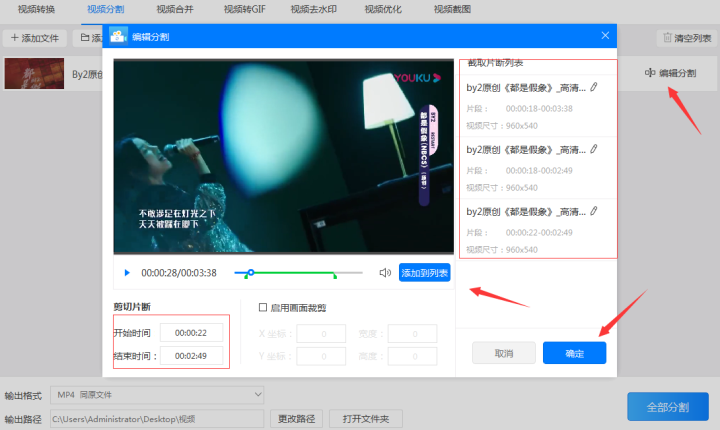This screenshot has width=720, height=430.
Task: Click the 宽度 input field
Action: point(412,334)
